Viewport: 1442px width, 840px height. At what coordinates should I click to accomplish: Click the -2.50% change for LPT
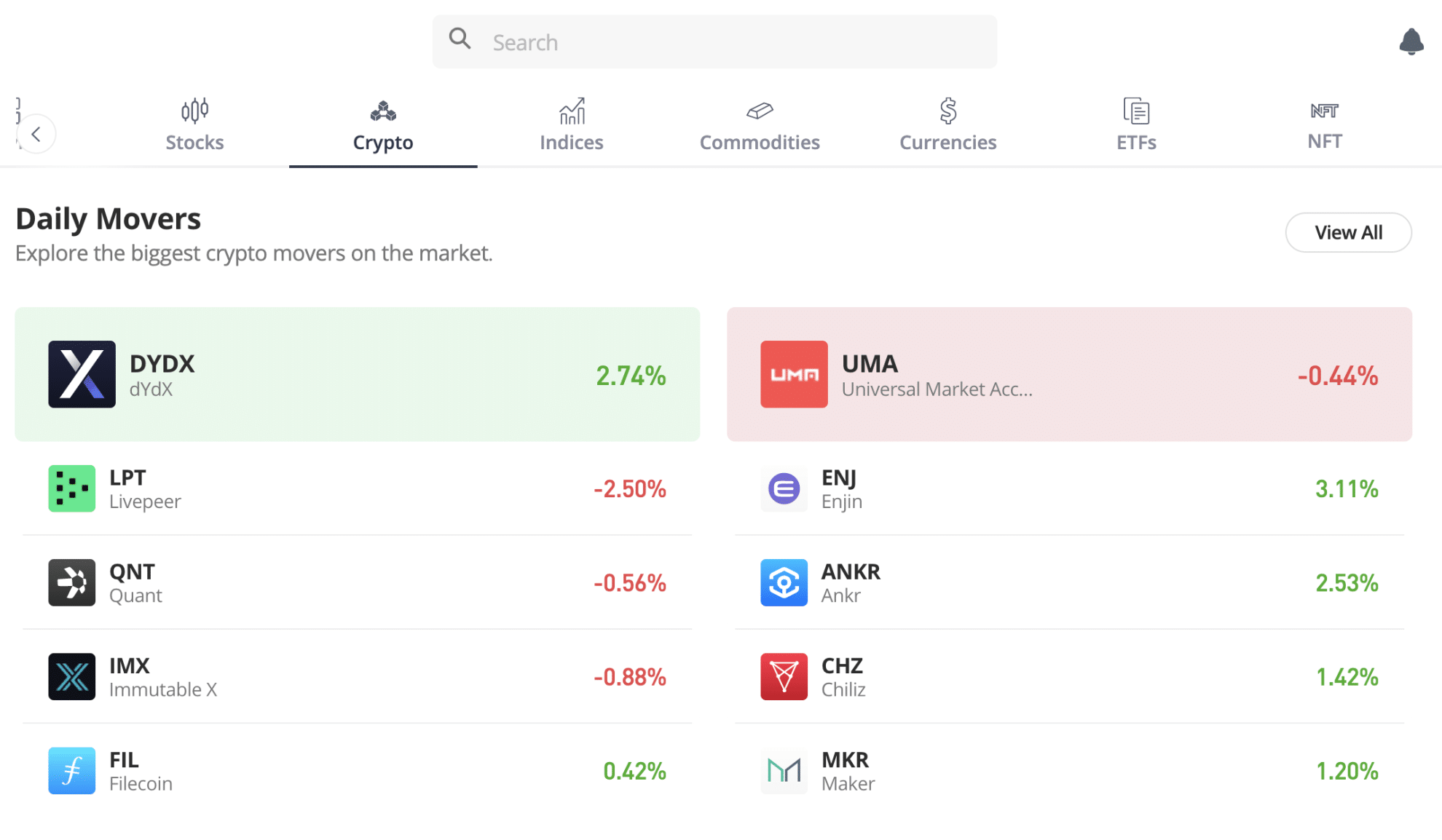point(630,488)
